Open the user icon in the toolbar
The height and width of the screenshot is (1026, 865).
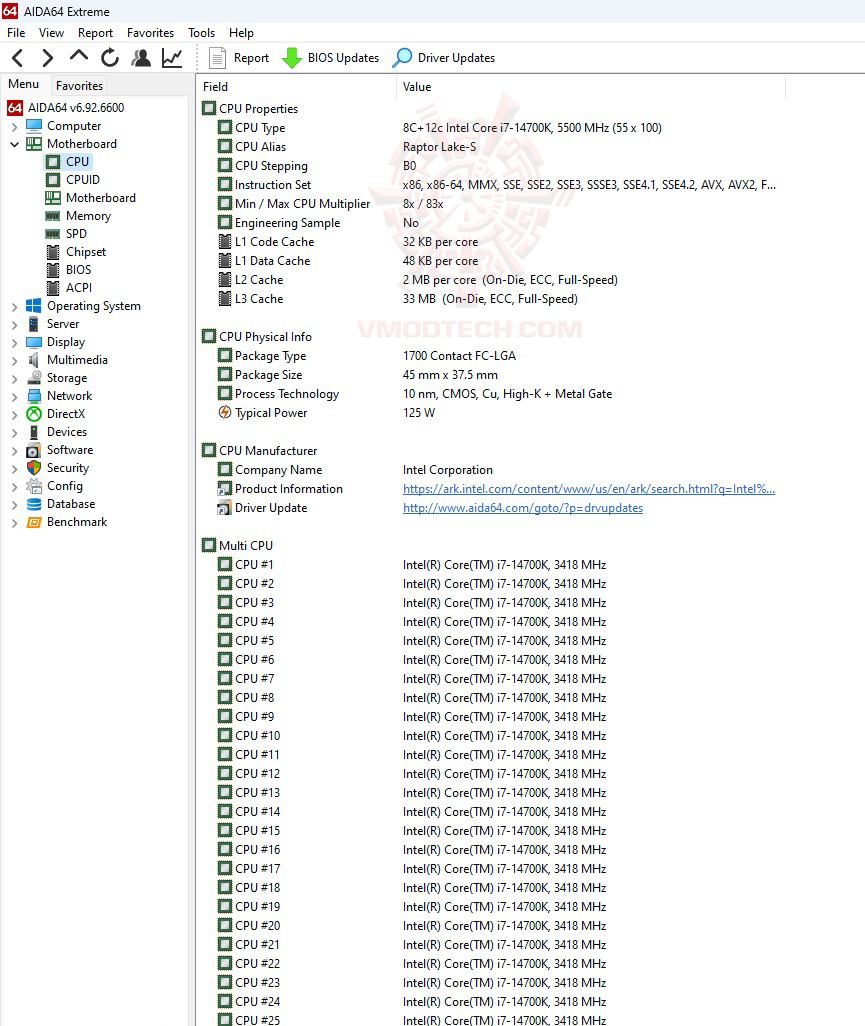click(x=141, y=58)
